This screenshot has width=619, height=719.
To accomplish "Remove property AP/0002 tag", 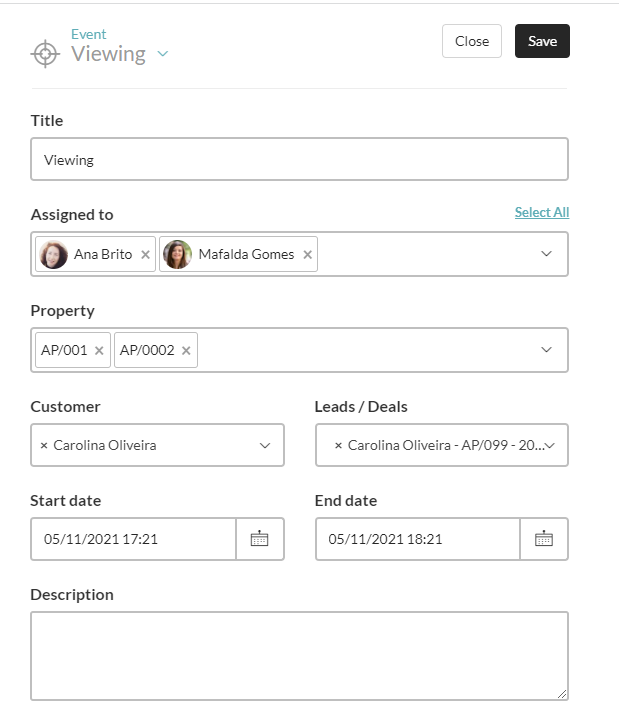I will 186,351.
